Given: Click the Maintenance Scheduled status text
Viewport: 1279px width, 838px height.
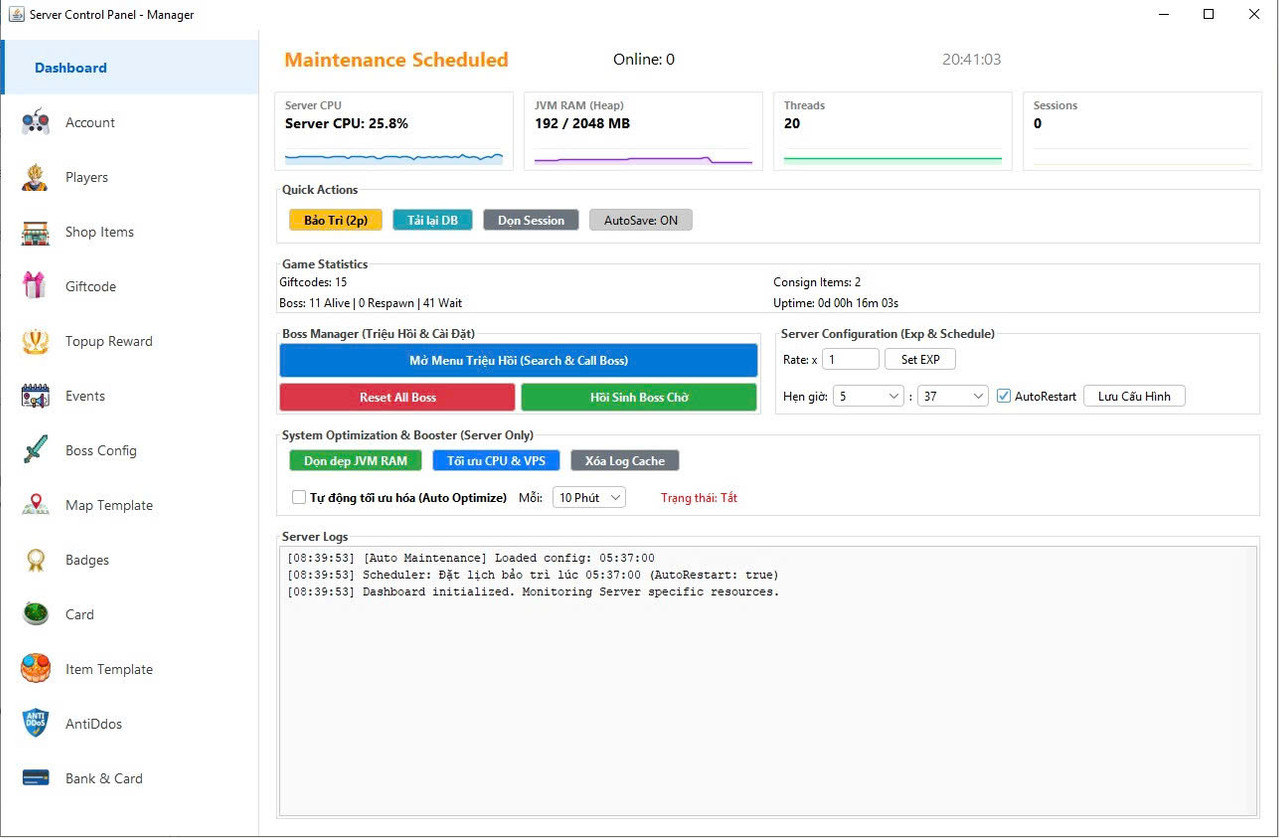Looking at the screenshot, I should point(396,60).
